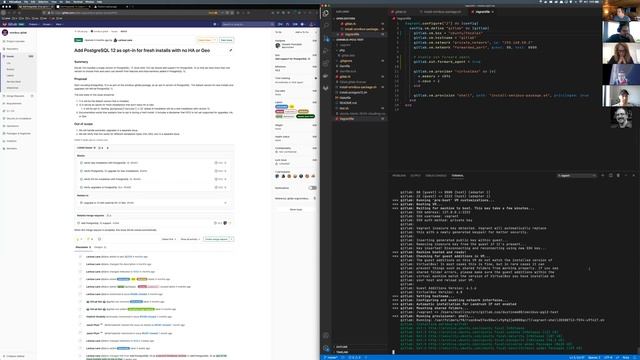Click the plus icon in Linked issues header
The width and height of the screenshot is (640, 360).
tap(108, 148)
